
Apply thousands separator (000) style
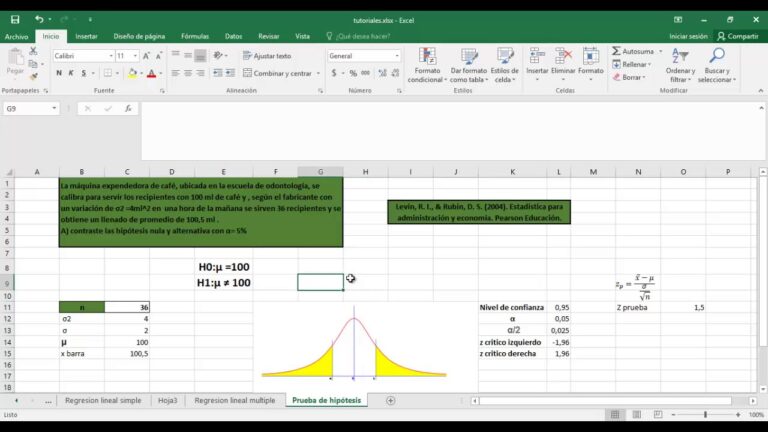[365, 73]
